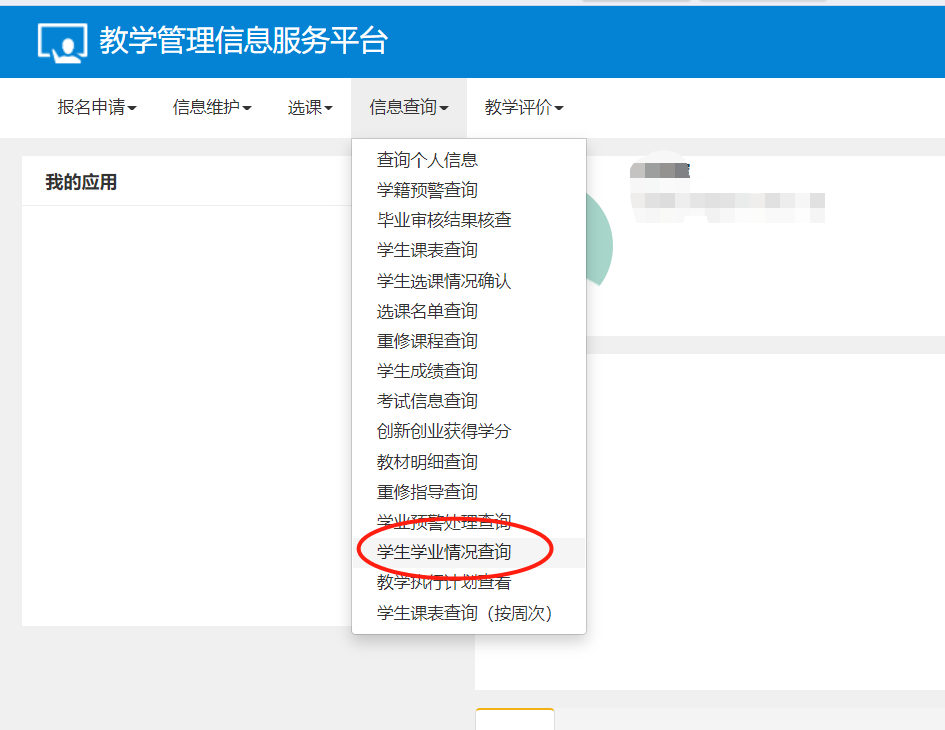Open the 报名申请 dropdown menu
This screenshot has height=730, width=945.
97,108
